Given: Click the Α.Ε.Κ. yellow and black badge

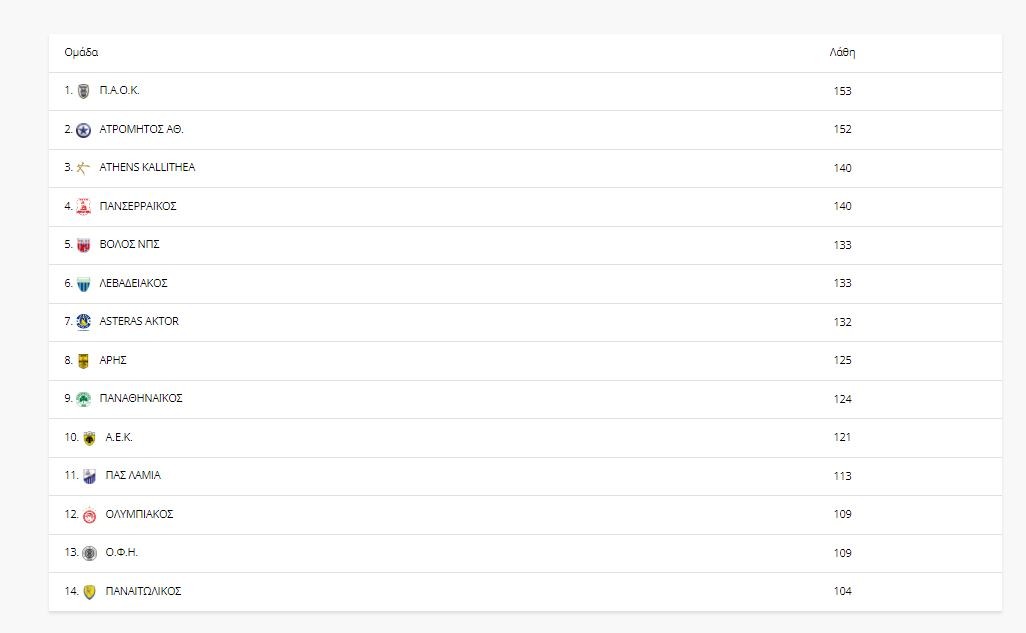Looking at the screenshot, I should tap(89, 438).
